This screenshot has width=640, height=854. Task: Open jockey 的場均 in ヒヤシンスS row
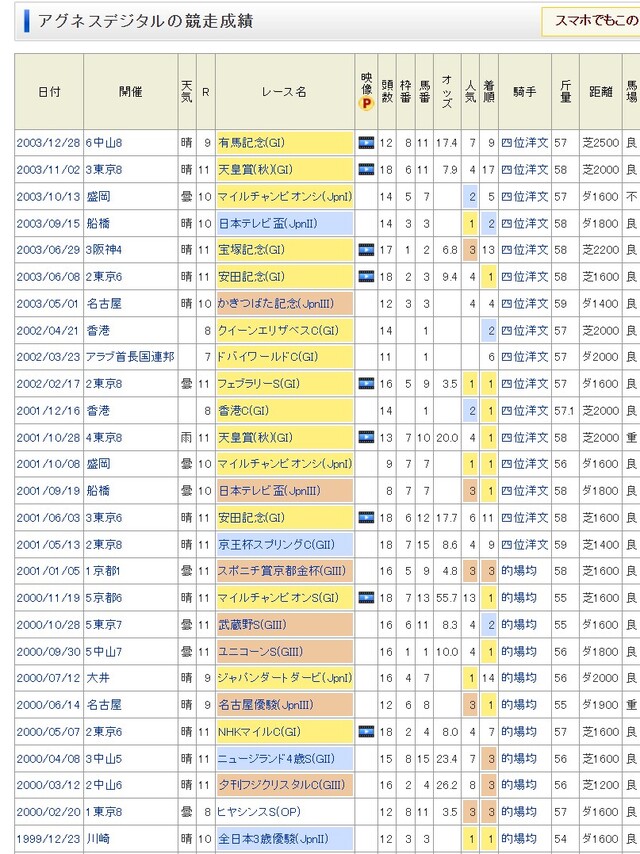(518, 811)
